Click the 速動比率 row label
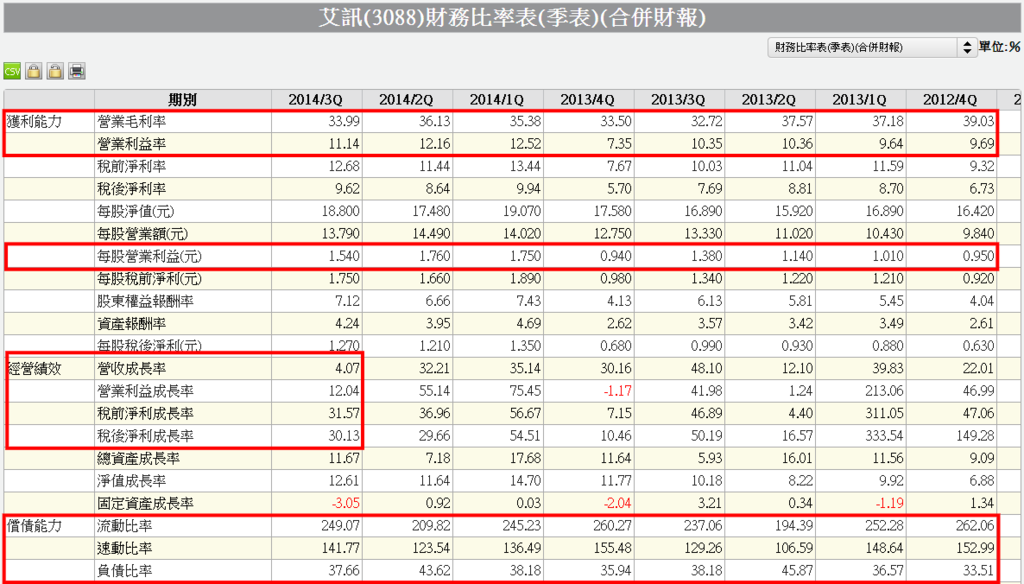This screenshot has height=584, width=1024. tap(125, 548)
